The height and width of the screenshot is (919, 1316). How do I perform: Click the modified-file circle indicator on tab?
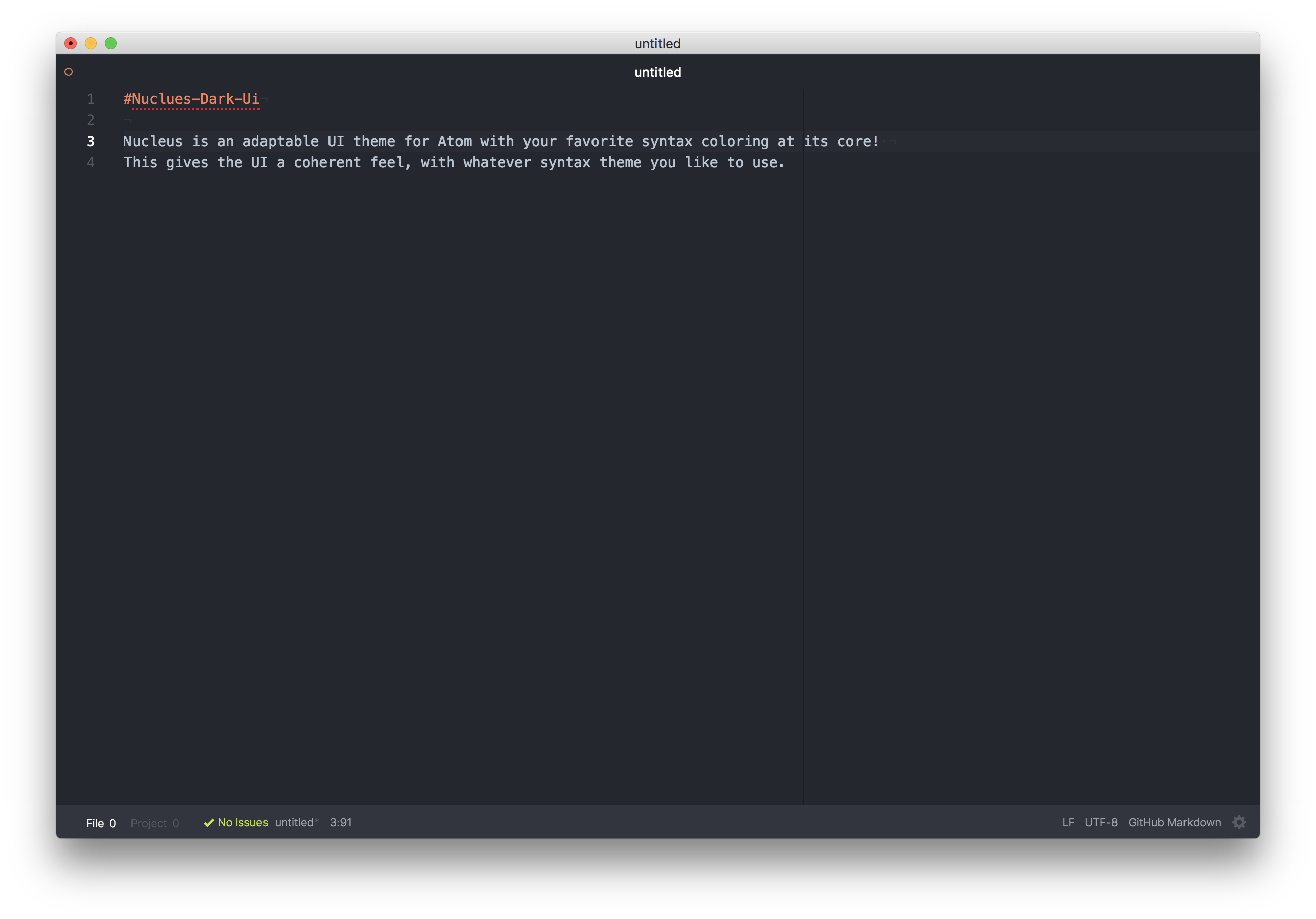pyautogui.click(x=69, y=72)
